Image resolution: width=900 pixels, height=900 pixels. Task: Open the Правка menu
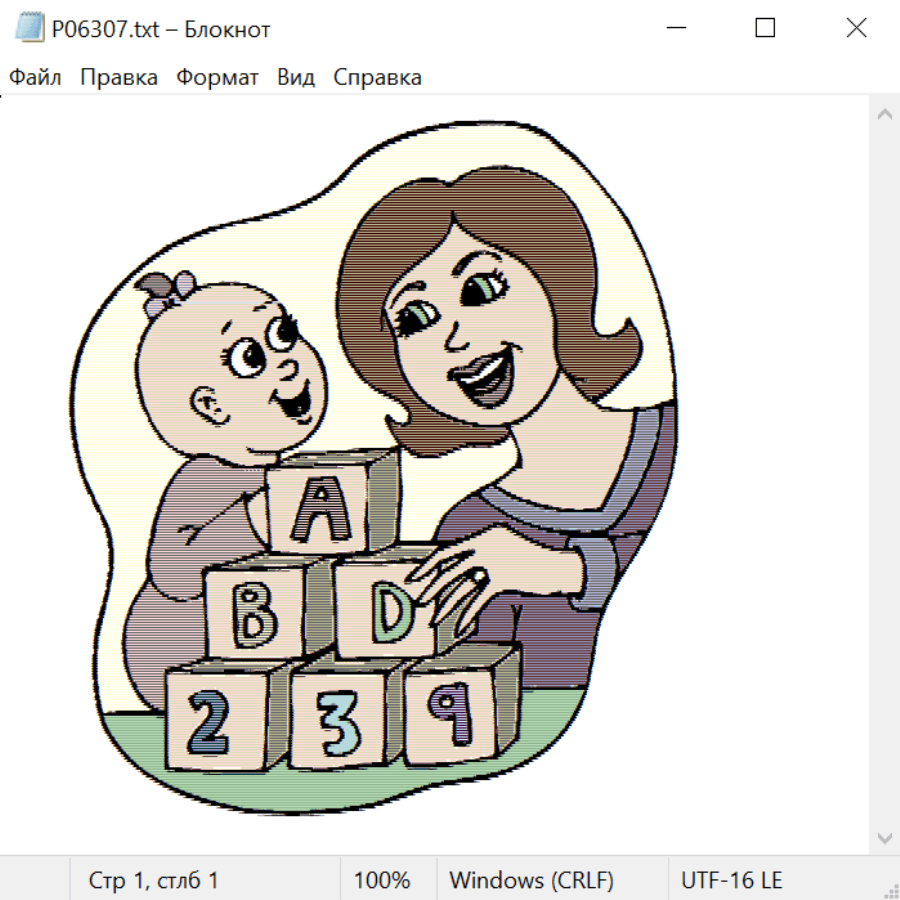point(119,78)
